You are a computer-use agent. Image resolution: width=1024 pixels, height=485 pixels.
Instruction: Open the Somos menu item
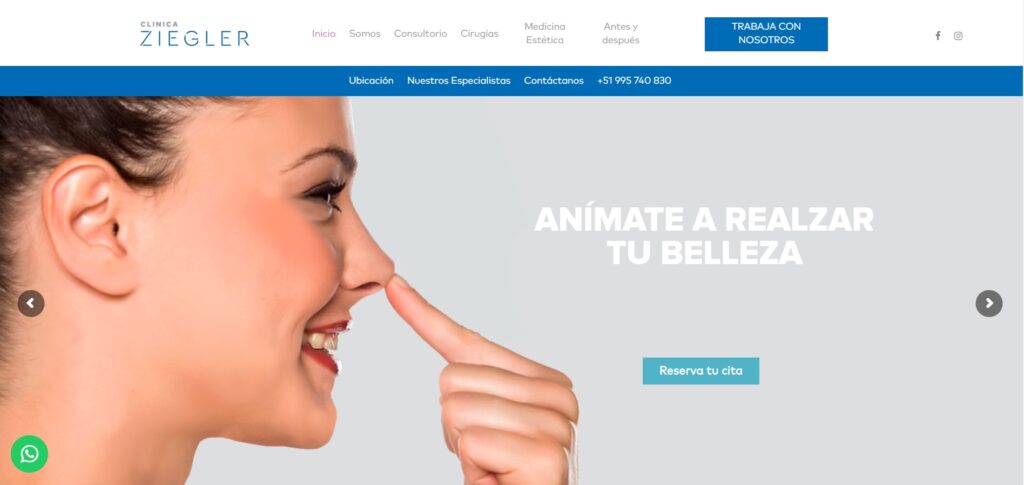pyautogui.click(x=364, y=33)
